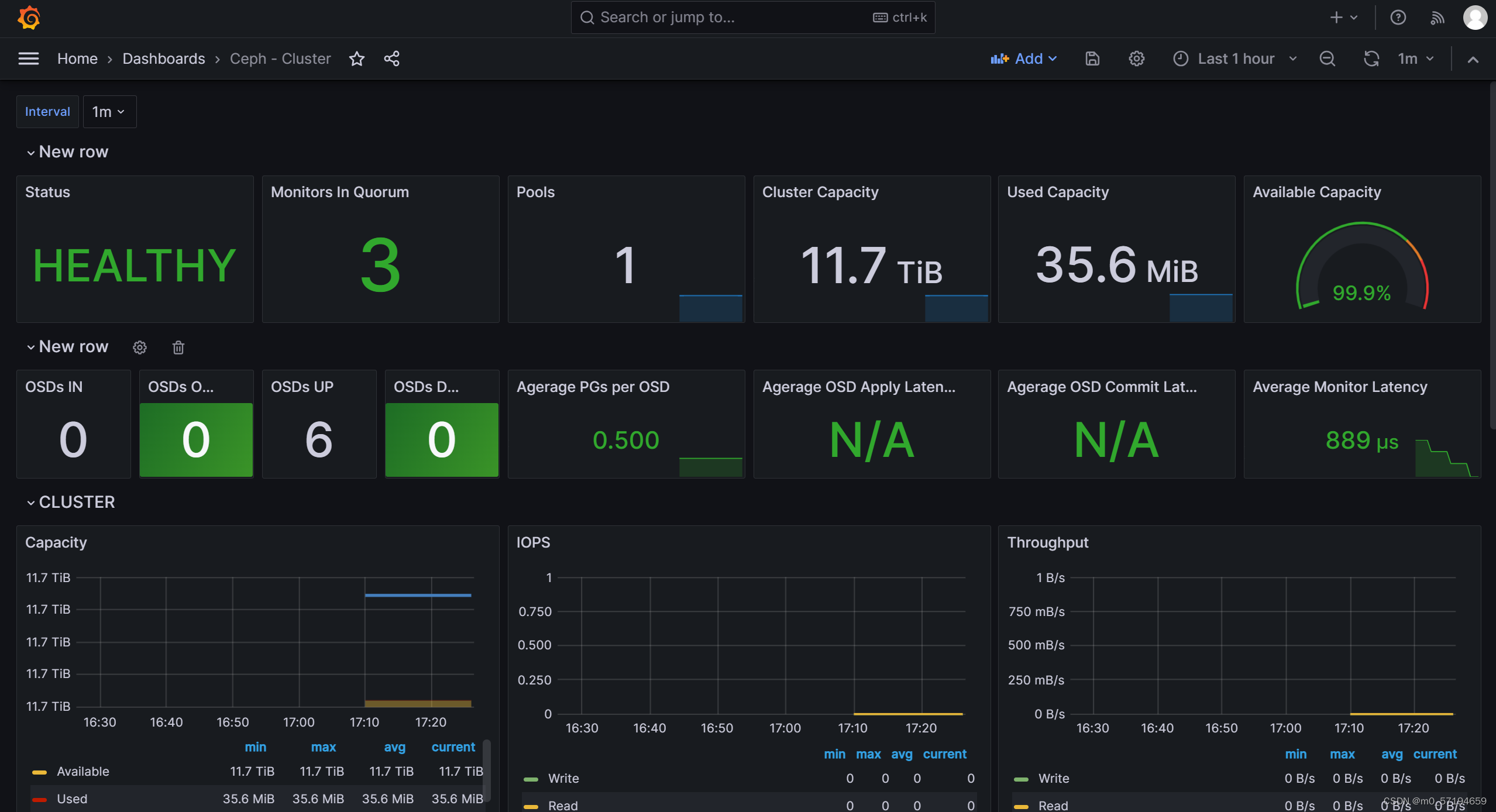
Task: Click the share dashboard icon
Action: (391, 59)
